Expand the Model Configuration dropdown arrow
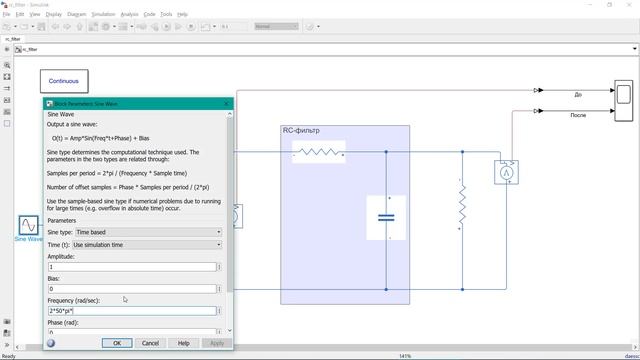640x360 pixels. [114, 27]
